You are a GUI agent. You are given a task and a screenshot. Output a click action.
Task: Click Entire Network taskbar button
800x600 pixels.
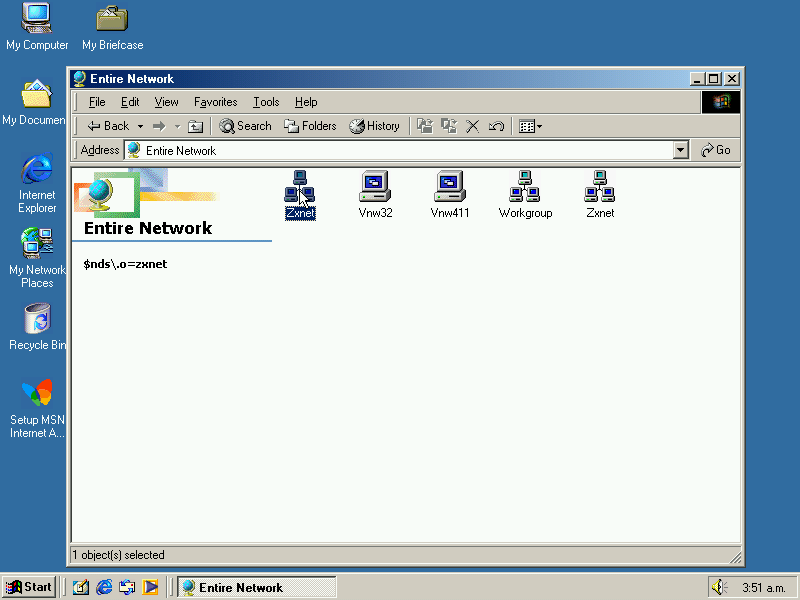click(x=257, y=587)
